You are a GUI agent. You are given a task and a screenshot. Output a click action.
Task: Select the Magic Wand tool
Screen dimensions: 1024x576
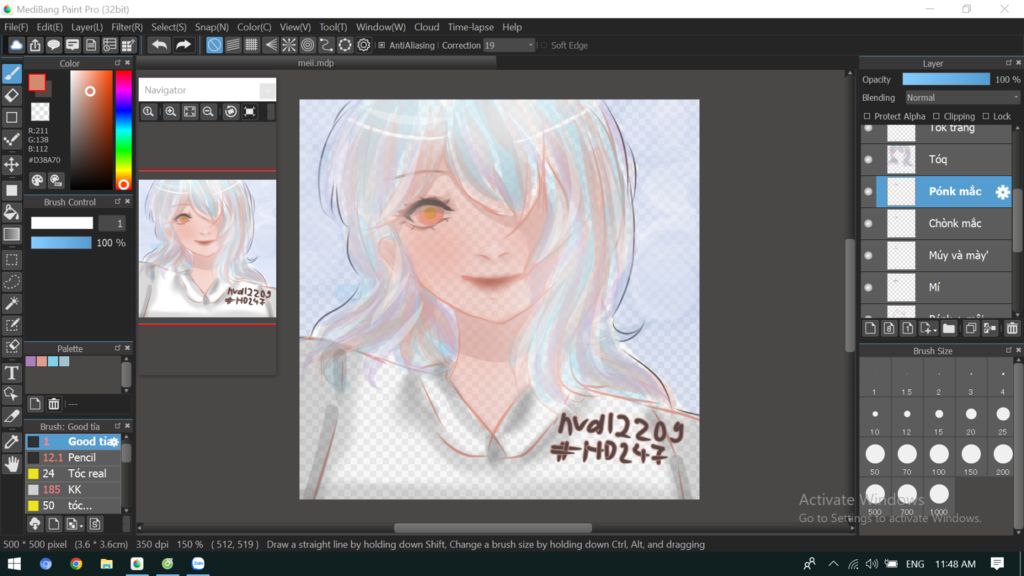(x=12, y=303)
